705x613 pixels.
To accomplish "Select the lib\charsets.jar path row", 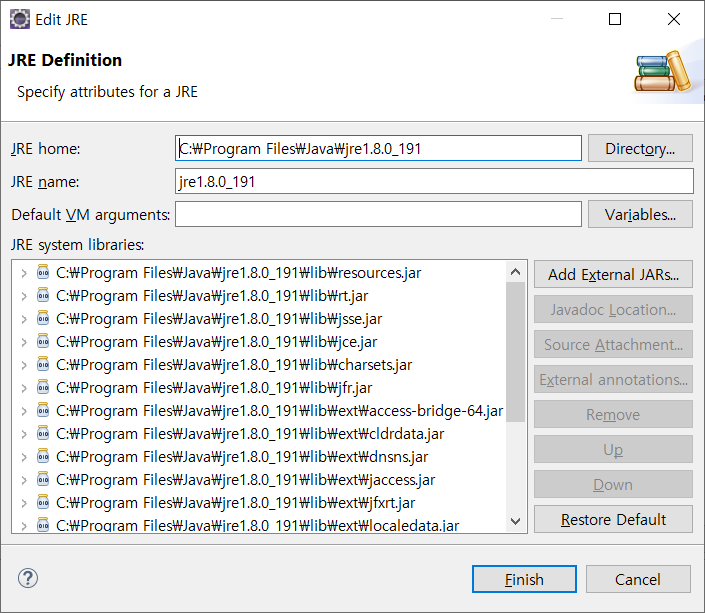I will point(234,365).
